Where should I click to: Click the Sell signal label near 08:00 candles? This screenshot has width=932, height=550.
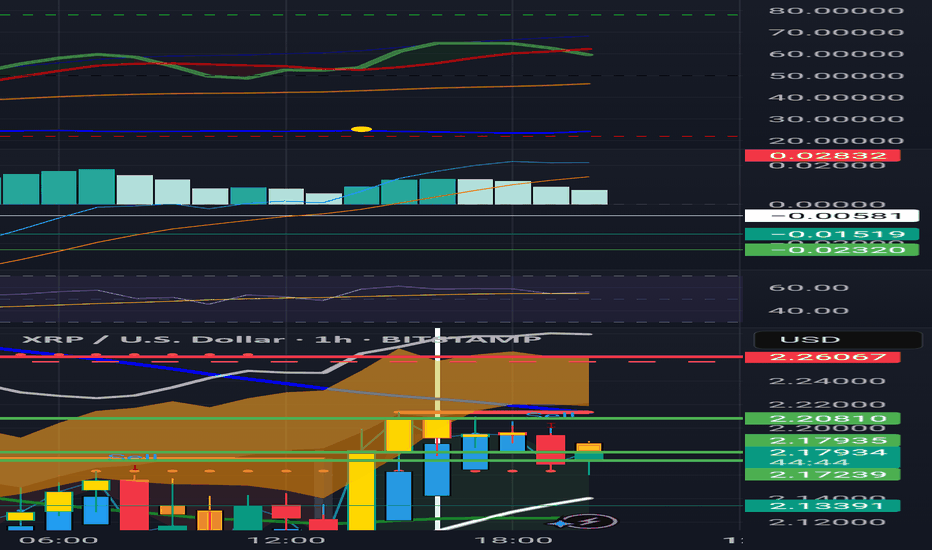(132, 457)
